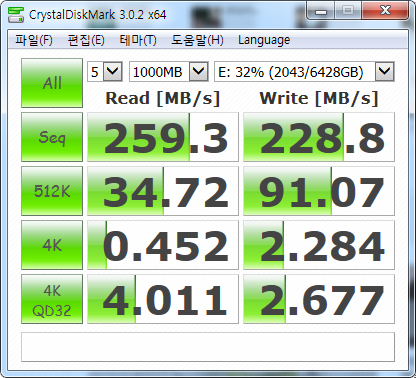Open the 도움말(H) menu
The height and width of the screenshot is (378, 416).
(197, 40)
